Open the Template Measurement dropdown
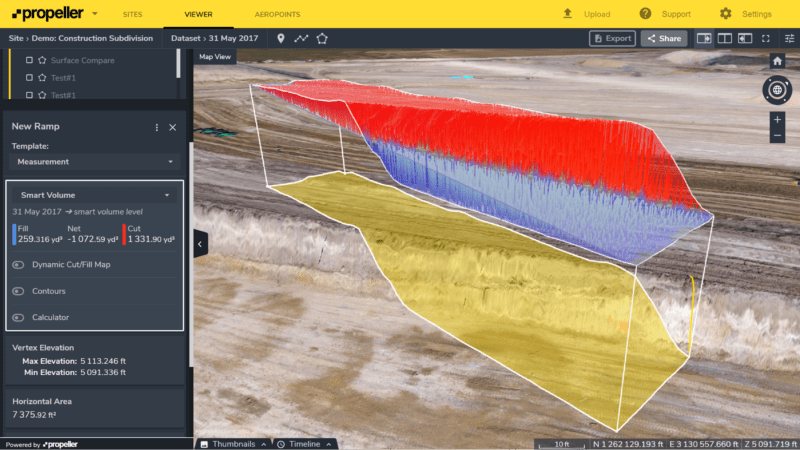 [x=94, y=162]
